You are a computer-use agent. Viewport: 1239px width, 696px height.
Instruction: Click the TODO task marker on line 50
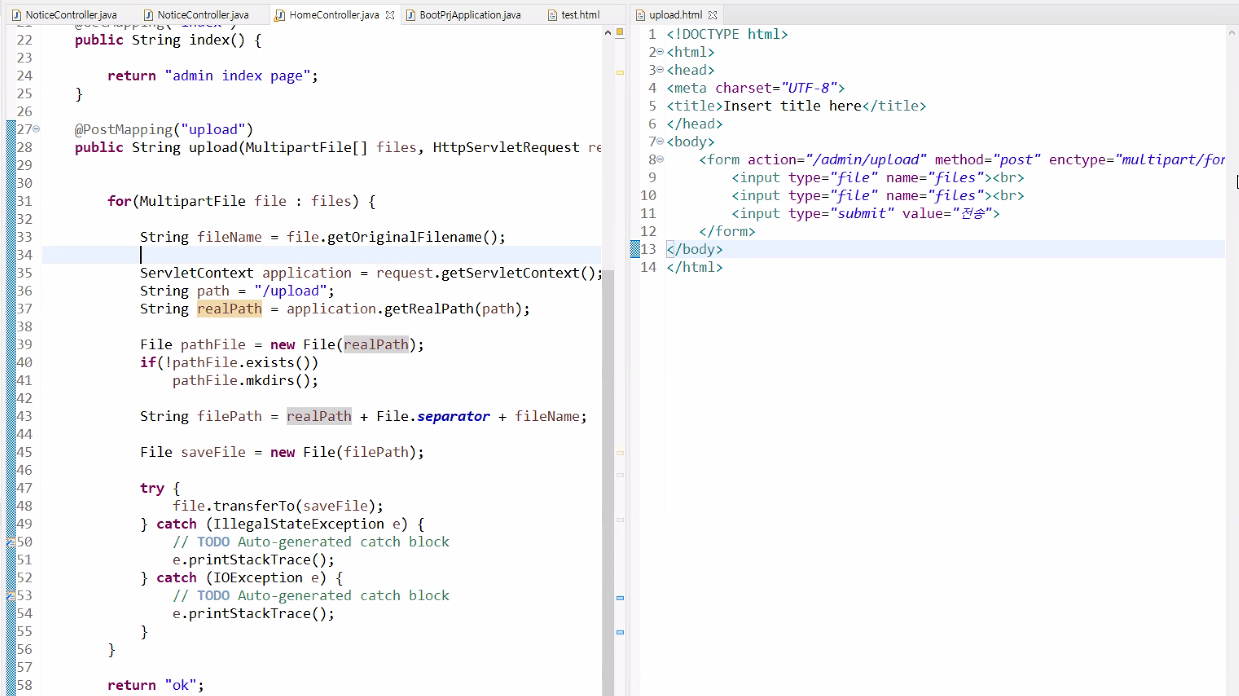[10, 542]
